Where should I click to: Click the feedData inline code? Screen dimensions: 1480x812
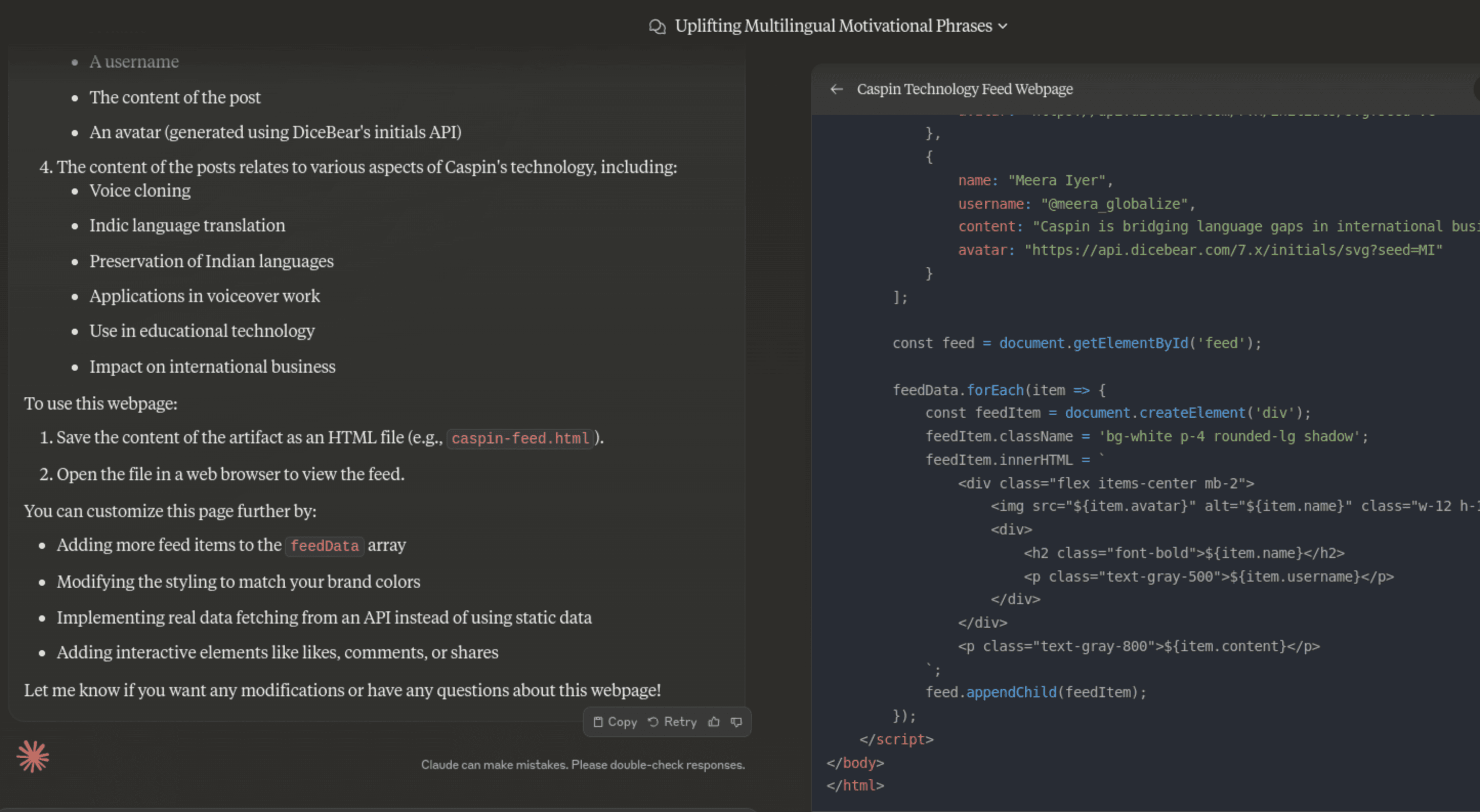click(x=325, y=546)
